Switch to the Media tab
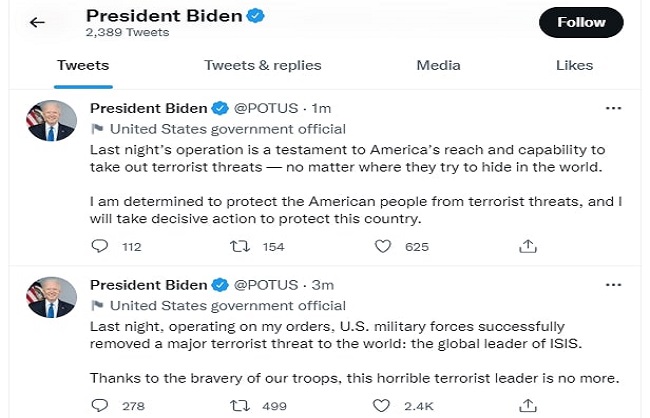The width and height of the screenshot is (650, 418). [438, 66]
